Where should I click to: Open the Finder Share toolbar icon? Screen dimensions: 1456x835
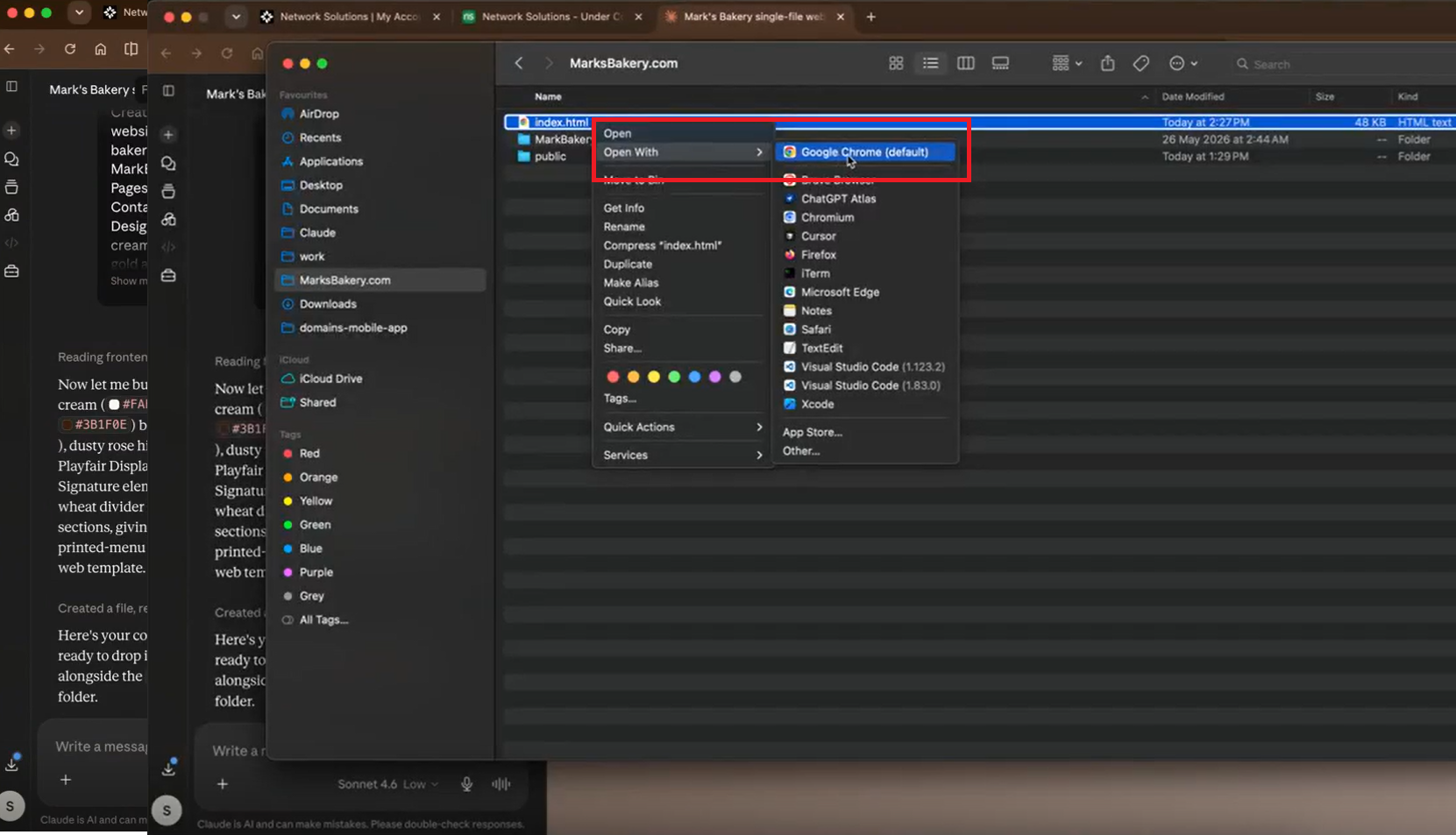click(1107, 63)
